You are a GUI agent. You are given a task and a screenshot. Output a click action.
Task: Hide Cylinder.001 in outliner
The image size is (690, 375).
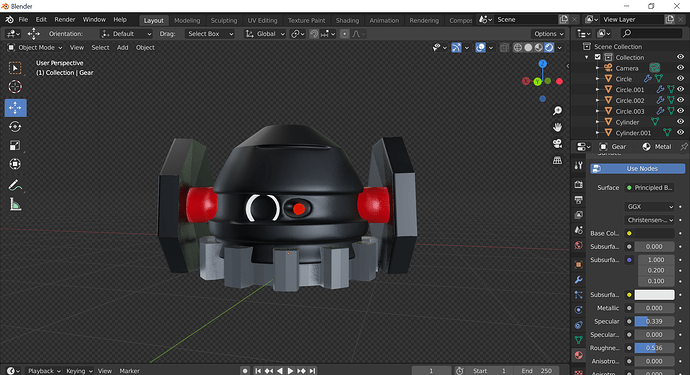point(680,132)
